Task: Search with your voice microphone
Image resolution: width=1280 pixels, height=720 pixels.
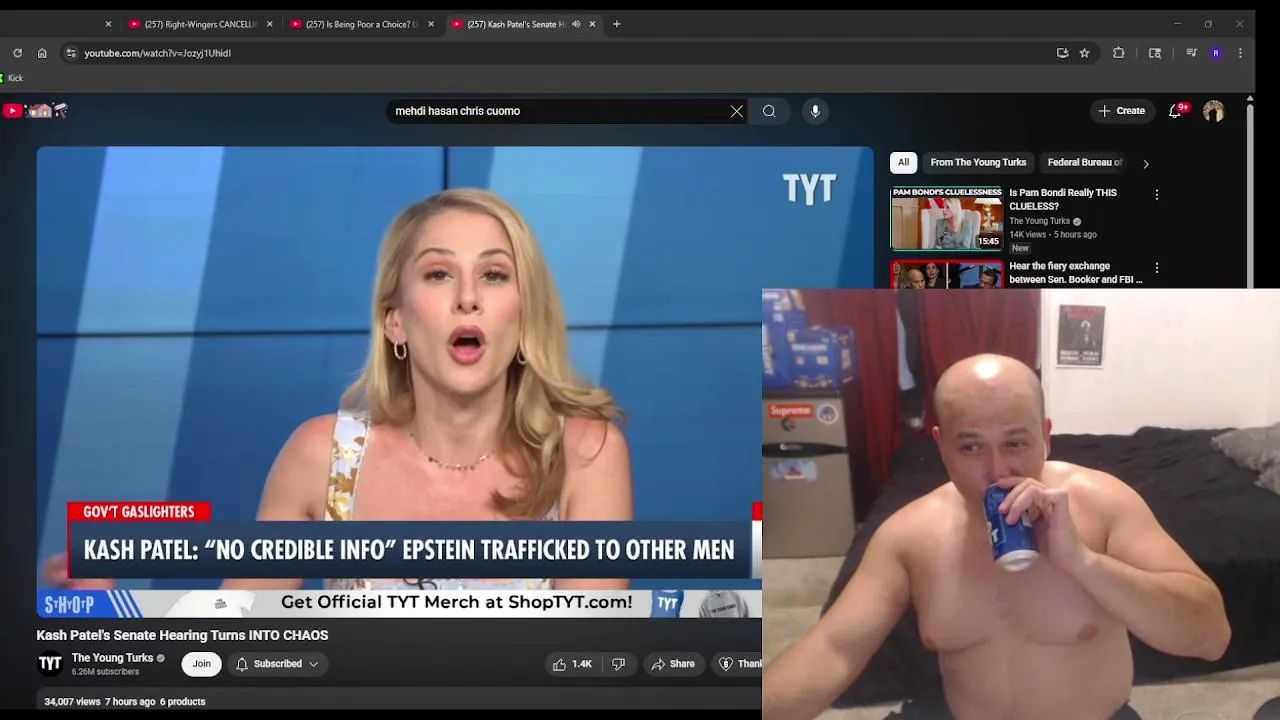Action: click(815, 111)
